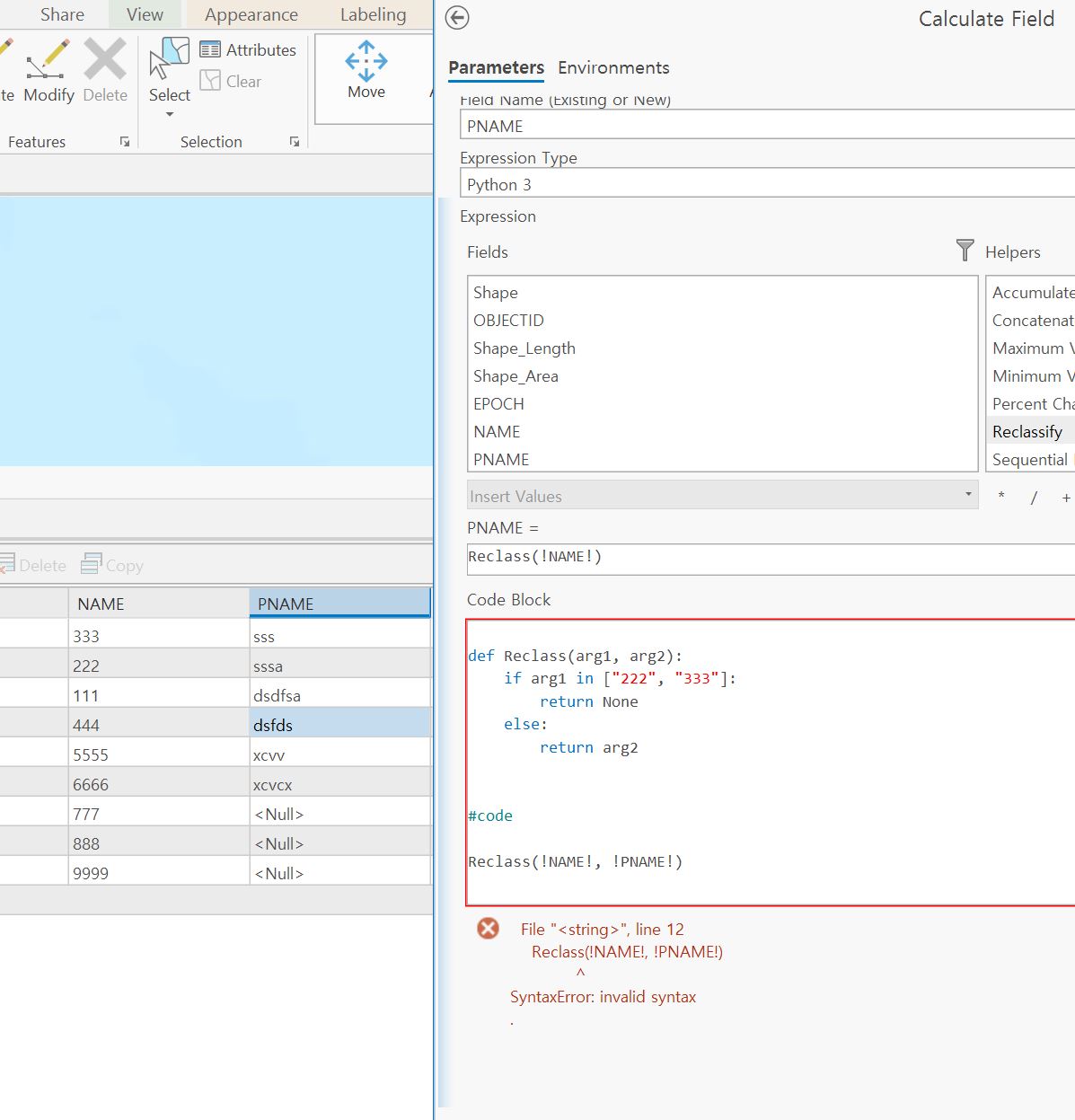Choose the Percent Change helper
The width and height of the screenshot is (1075, 1120).
tap(1031, 404)
